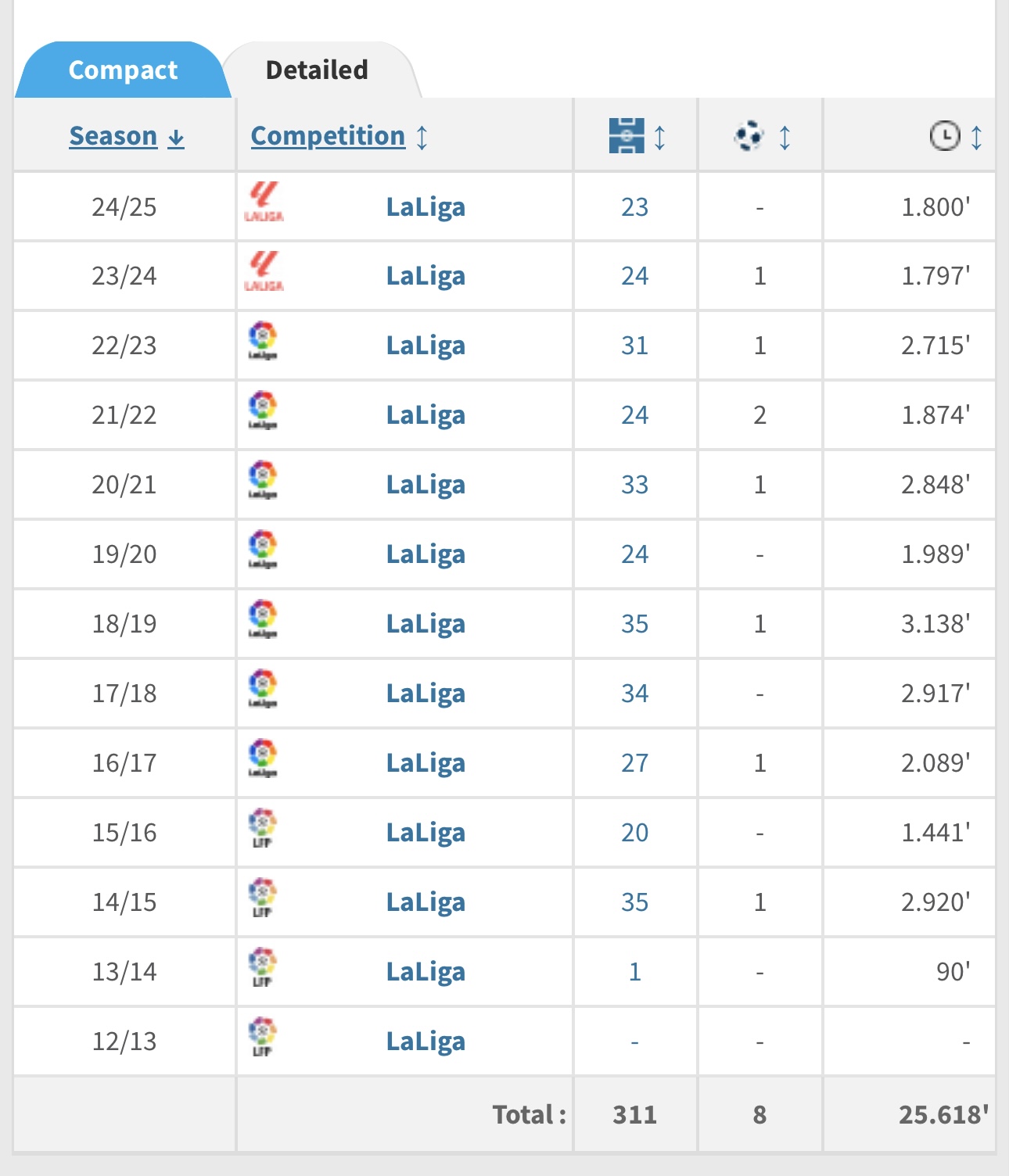
Task: Toggle sort arrows beside the clock icon
Action: coord(977,137)
